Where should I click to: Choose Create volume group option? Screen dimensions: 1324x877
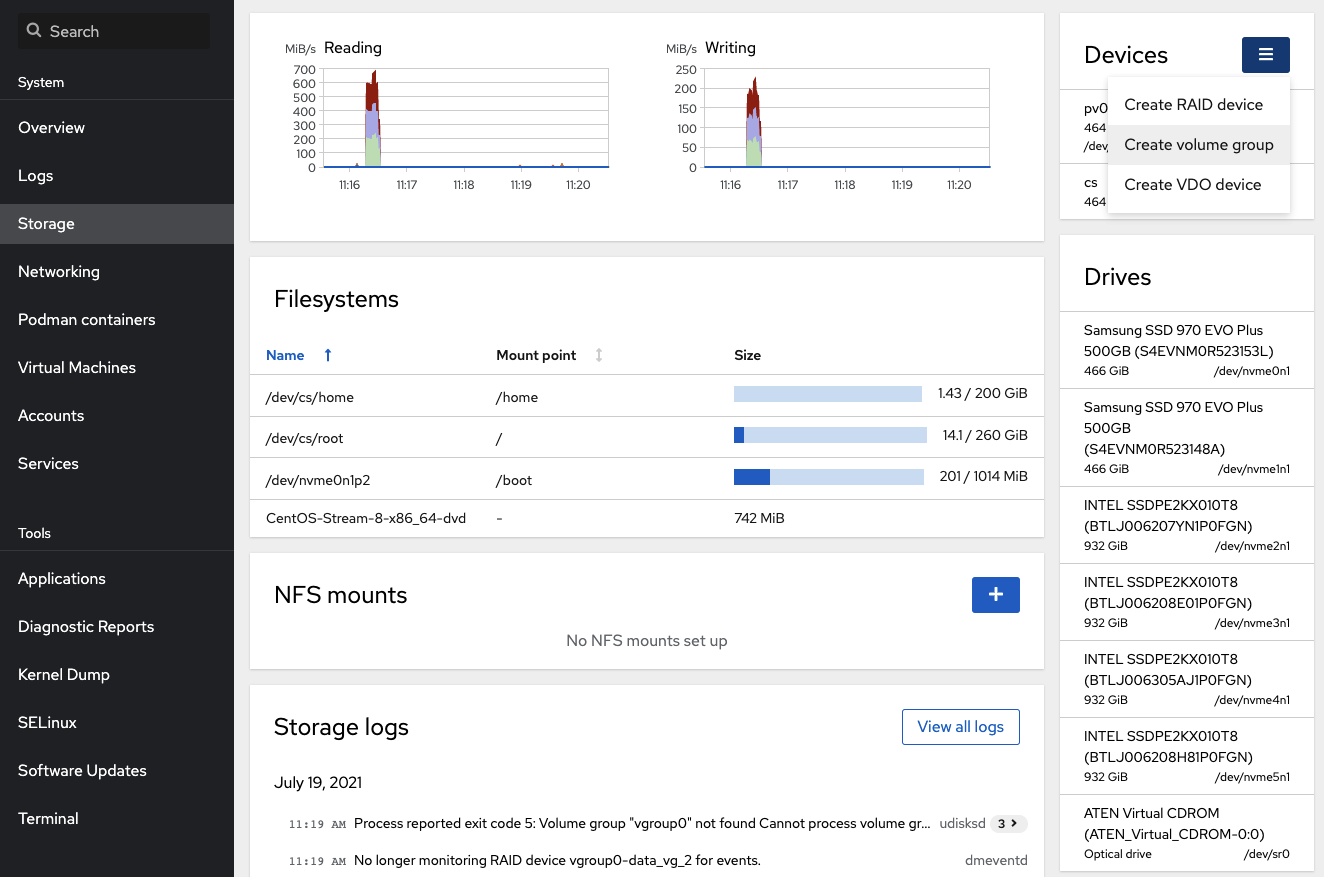[x=1198, y=145]
